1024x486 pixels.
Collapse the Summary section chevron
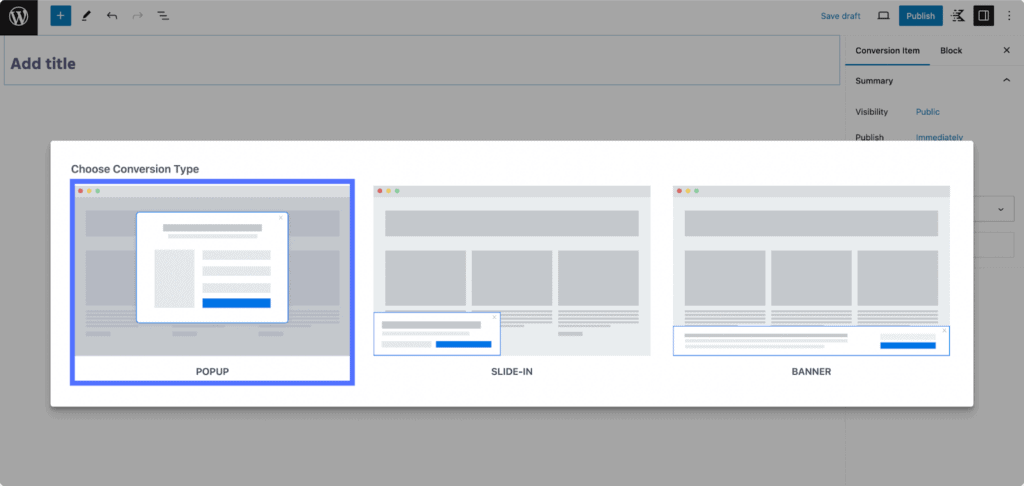1006,81
